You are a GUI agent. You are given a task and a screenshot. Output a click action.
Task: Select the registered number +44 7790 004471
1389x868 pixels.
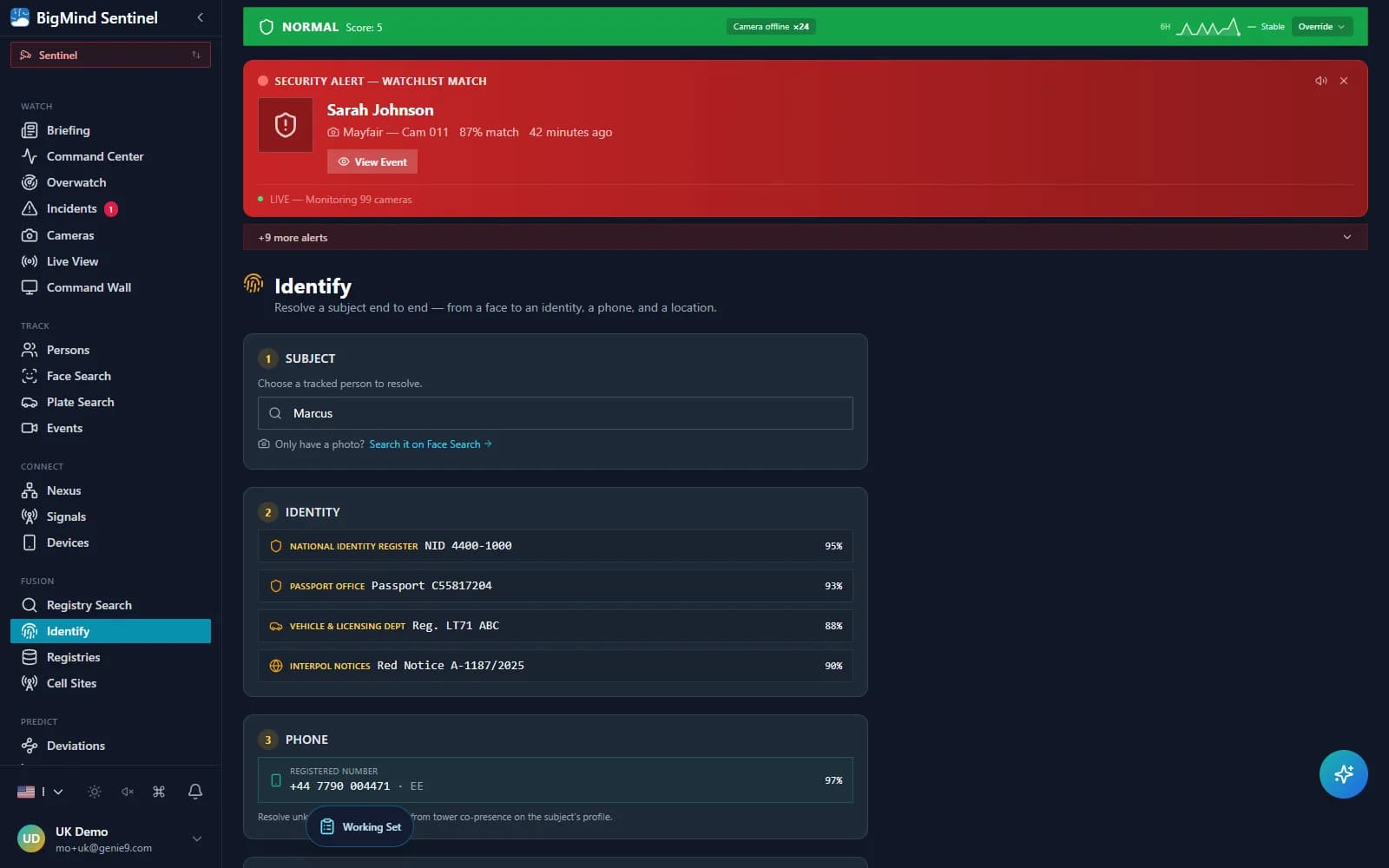pyautogui.click(x=556, y=779)
